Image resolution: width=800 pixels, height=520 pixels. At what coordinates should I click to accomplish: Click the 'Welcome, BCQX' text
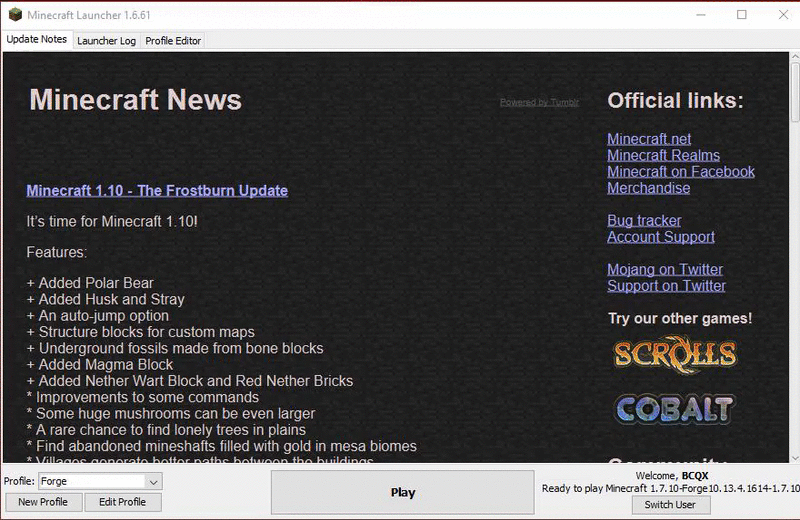(672, 476)
